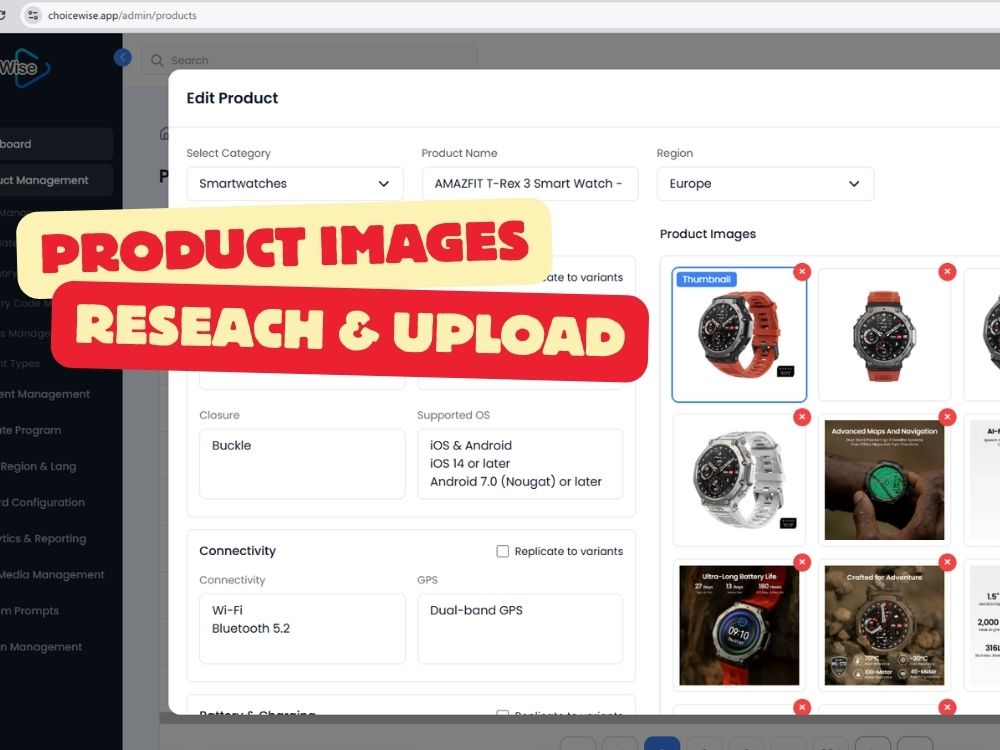Select the Crafted for Adventure image
The height and width of the screenshot is (750, 1000).
884,626
